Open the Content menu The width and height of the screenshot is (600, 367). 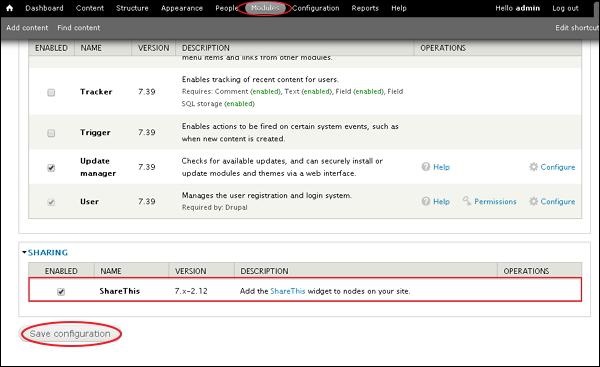pyautogui.click(x=90, y=8)
